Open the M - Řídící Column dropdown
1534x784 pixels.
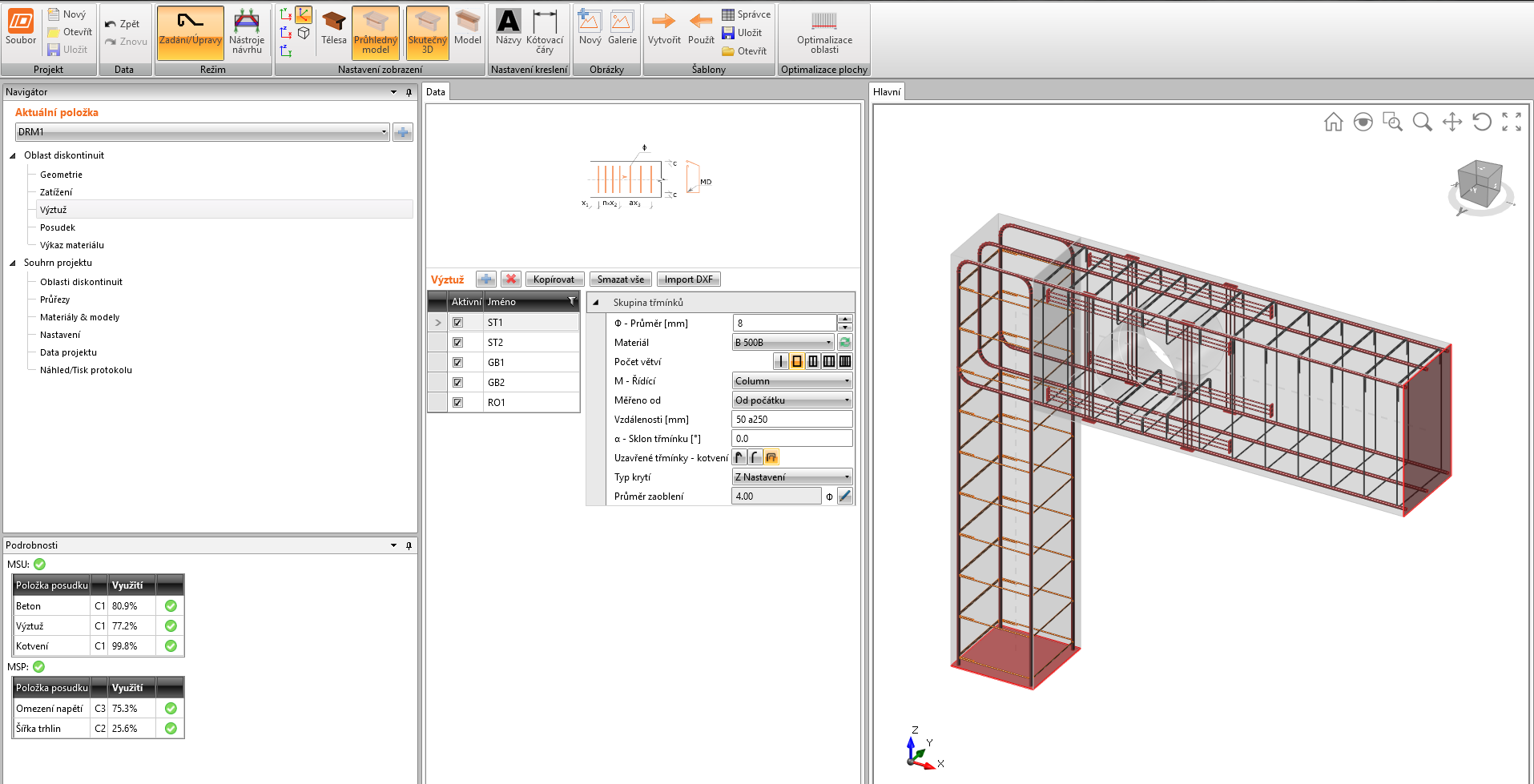(791, 381)
